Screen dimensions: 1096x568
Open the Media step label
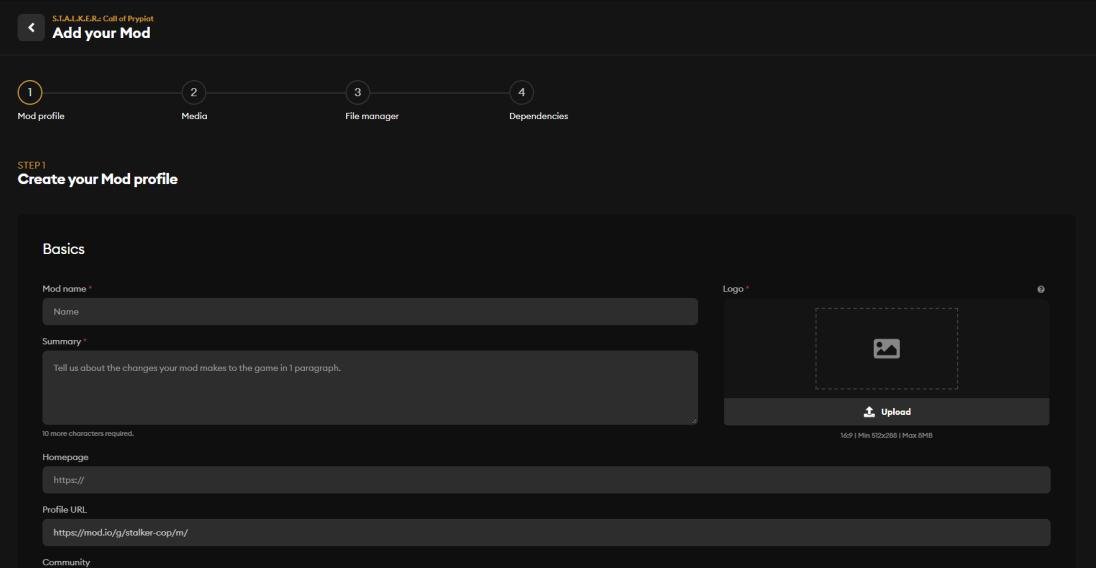pos(194,116)
